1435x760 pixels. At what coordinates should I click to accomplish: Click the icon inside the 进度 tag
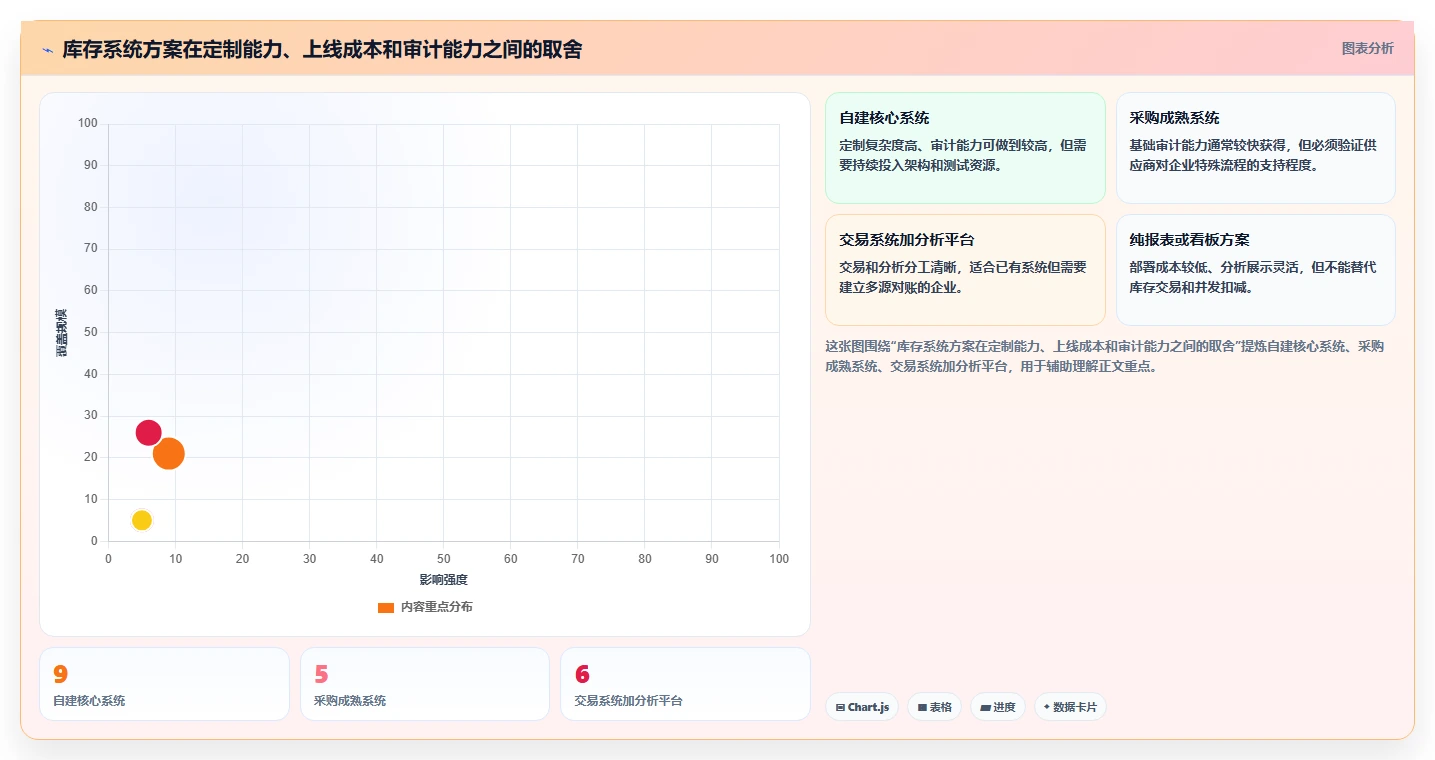tap(985, 707)
